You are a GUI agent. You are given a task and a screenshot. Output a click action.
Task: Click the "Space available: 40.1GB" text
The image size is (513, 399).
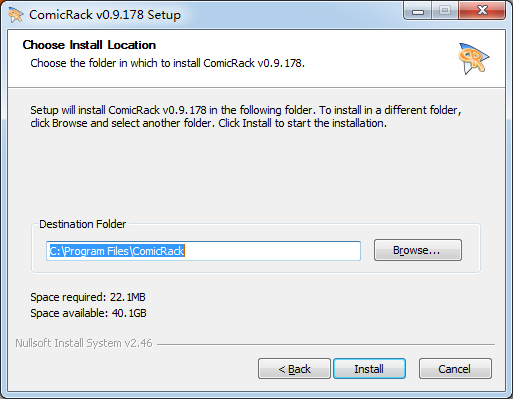pos(88,313)
